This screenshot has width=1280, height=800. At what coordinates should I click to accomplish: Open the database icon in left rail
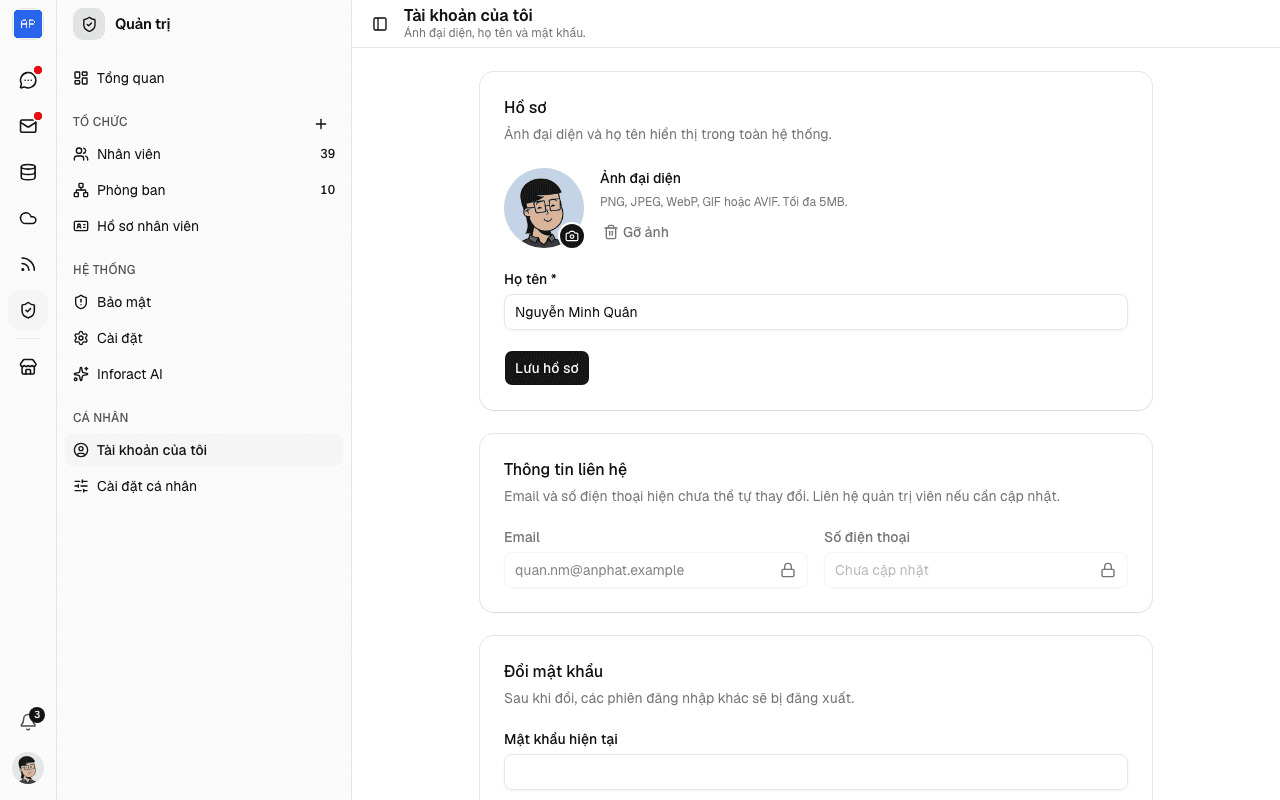(x=28, y=172)
